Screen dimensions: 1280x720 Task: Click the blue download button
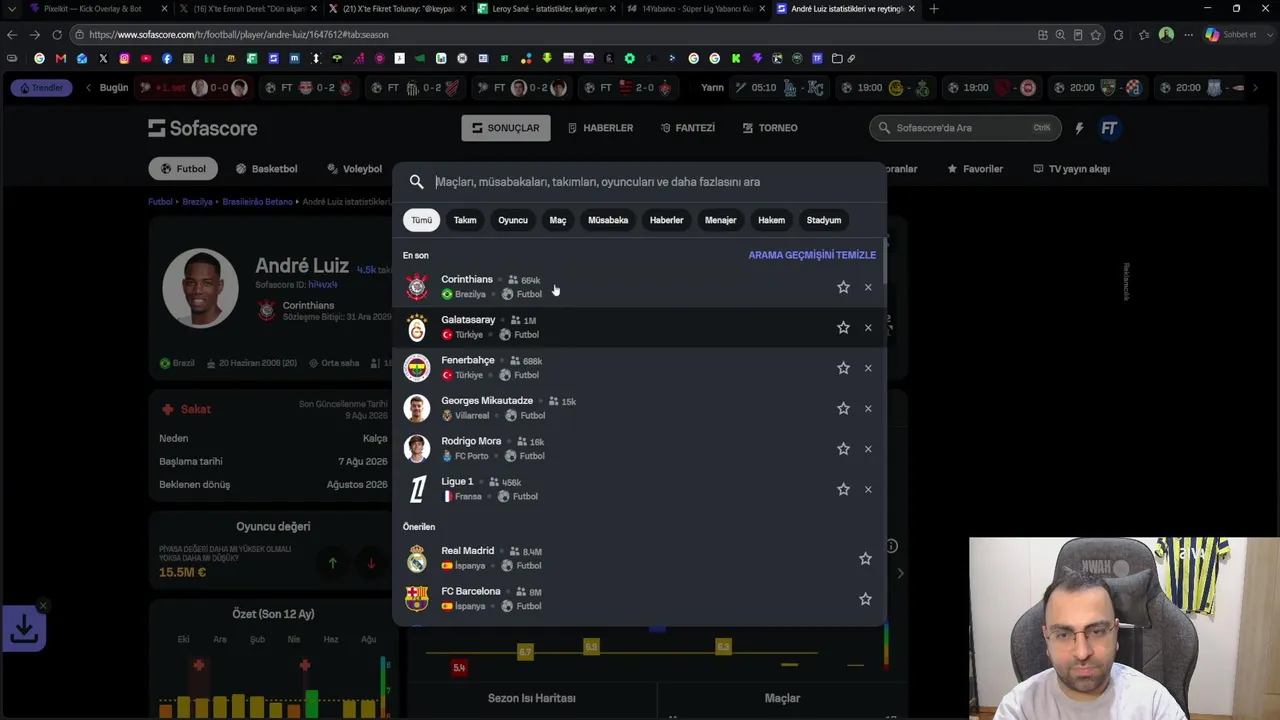(23, 629)
